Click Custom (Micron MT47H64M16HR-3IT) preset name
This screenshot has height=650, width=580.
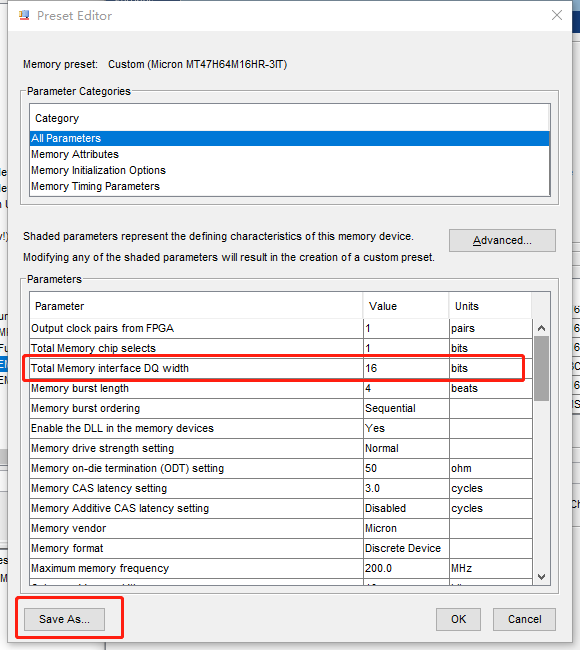(x=197, y=65)
